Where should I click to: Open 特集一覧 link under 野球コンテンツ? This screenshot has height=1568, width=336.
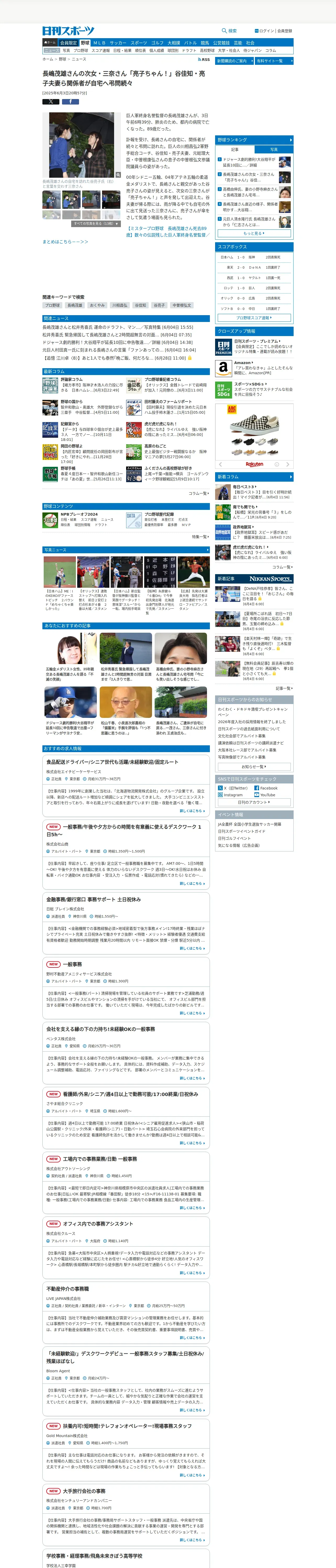pyautogui.click(x=201, y=537)
